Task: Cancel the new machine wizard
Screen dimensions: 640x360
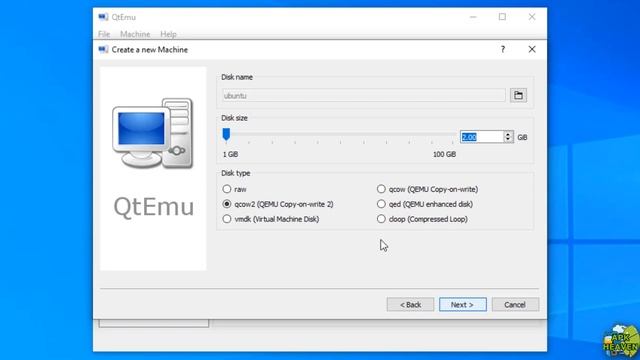Action: click(x=515, y=304)
